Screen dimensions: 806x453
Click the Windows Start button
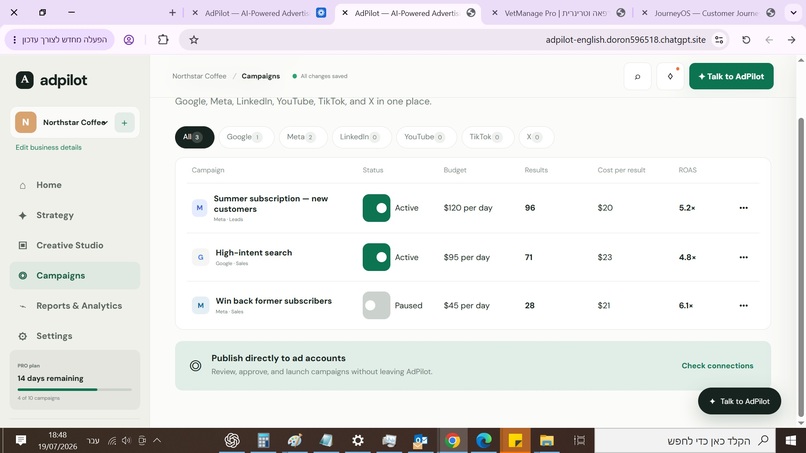click(x=791, y=441)
